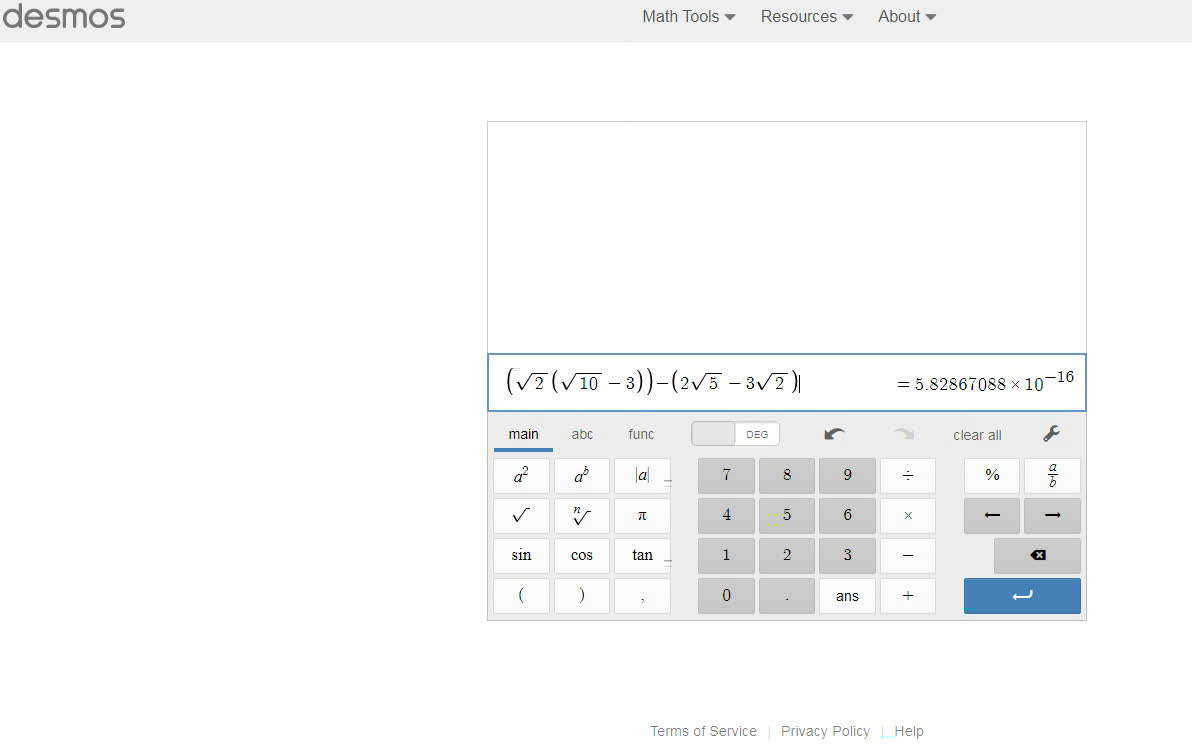Screen dimensions: 1192x744
Task: Expand the Math Tools menu
Action: tap(688, 17)
